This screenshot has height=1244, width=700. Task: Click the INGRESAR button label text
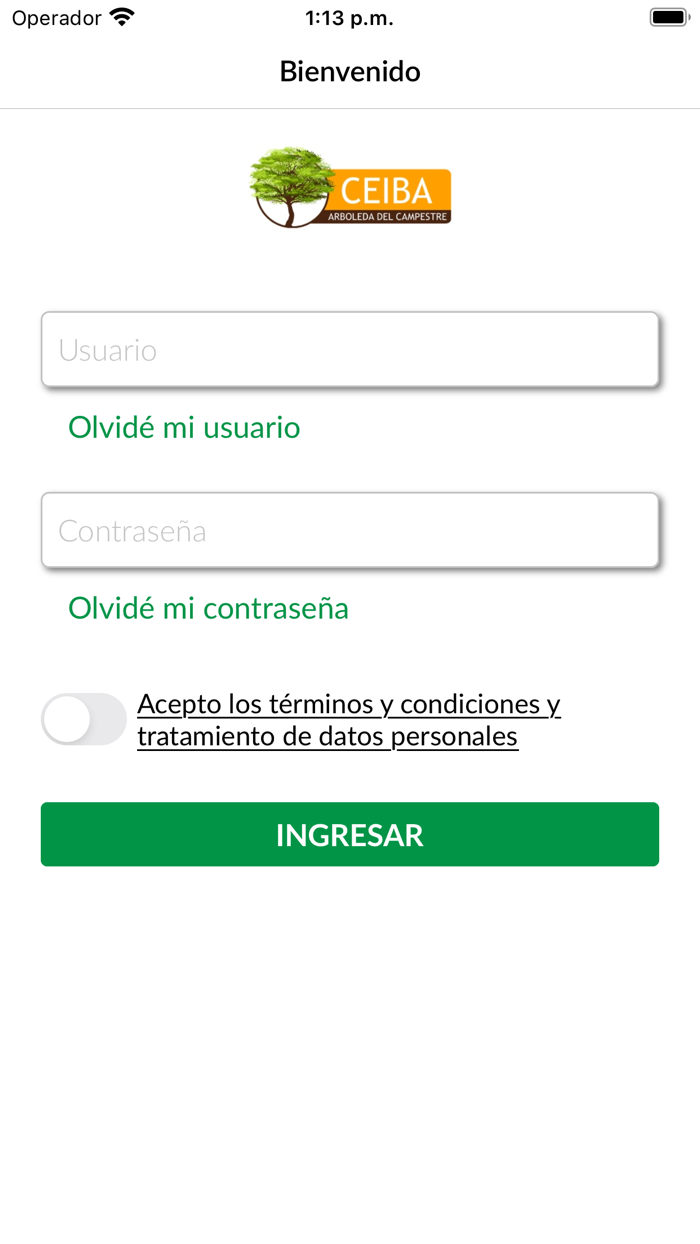[350, 835]
